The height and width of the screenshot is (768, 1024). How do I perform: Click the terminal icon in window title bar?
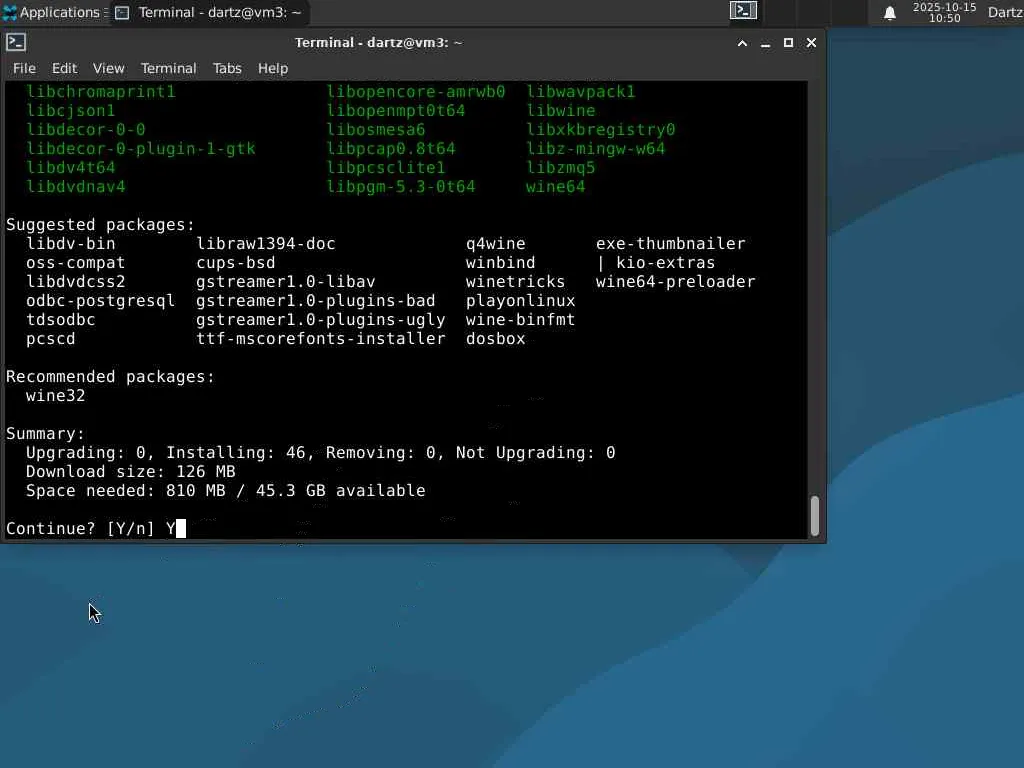click(16, 42)
